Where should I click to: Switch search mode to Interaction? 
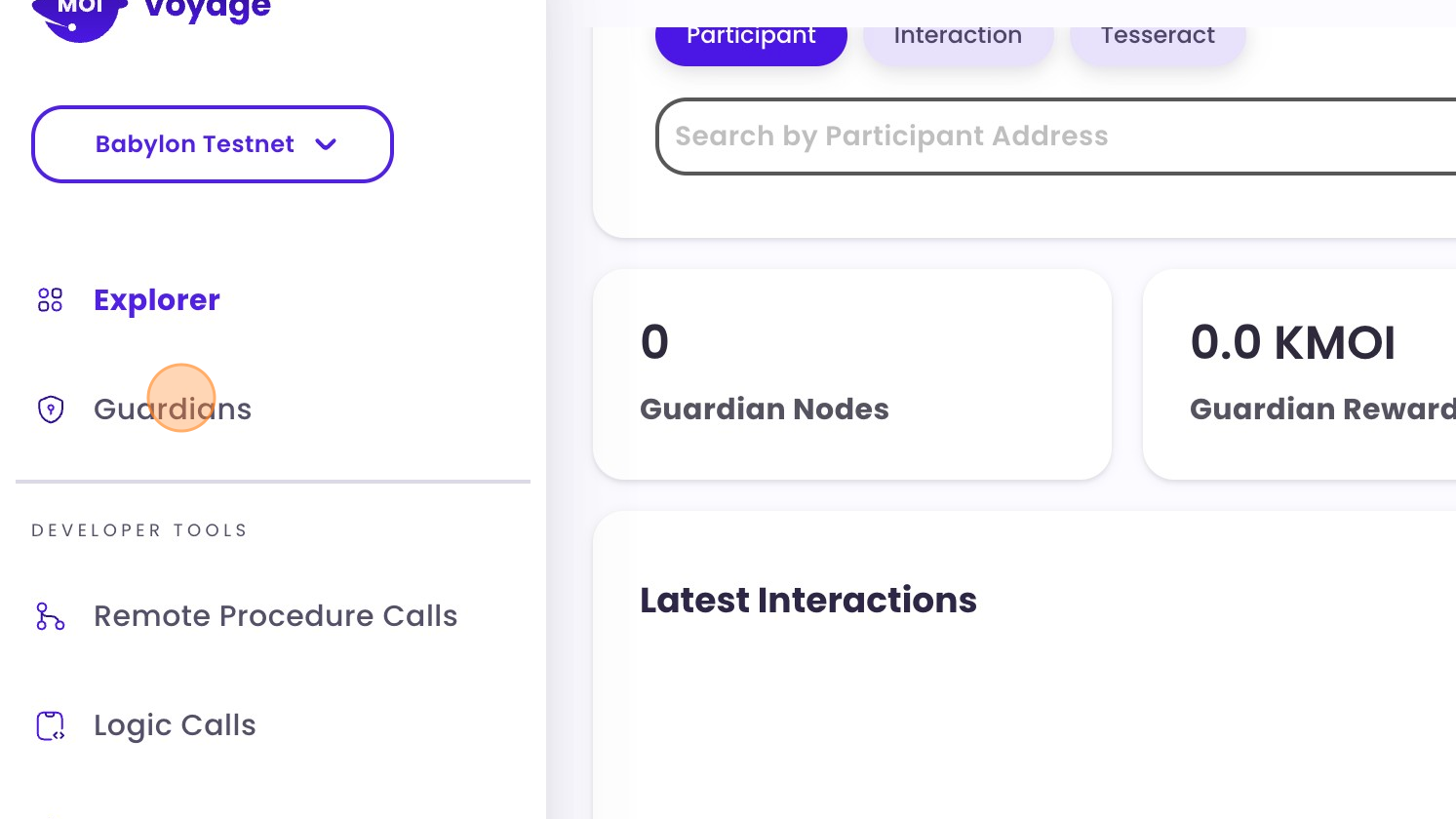[958, 35]
